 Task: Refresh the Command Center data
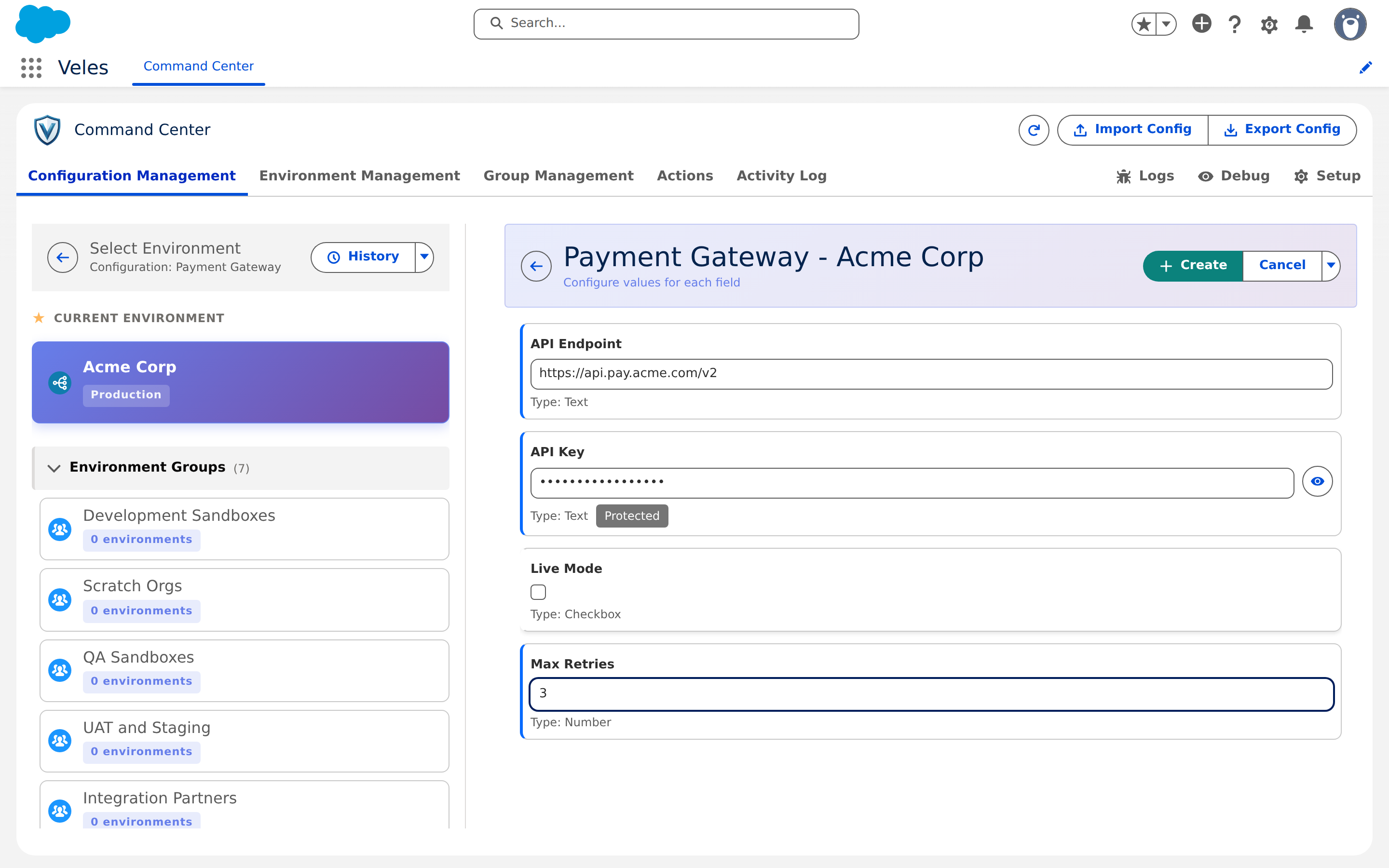(1034, 130)
